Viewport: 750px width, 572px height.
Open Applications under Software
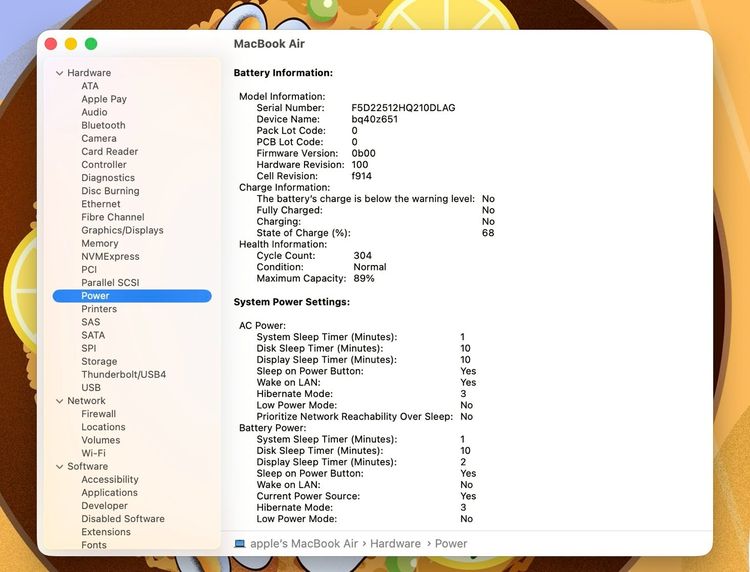pos(109,493)
